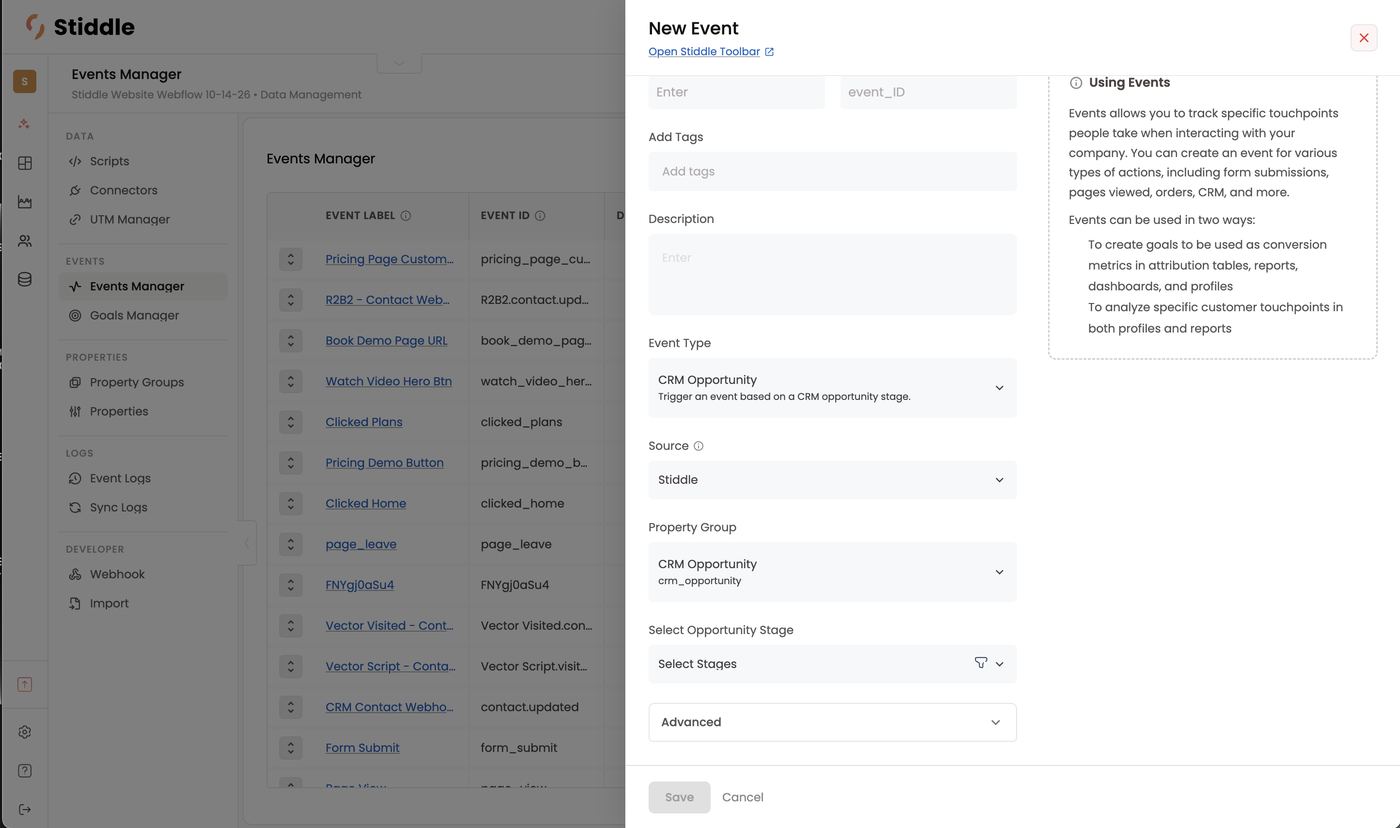
Task: Click the workspace avatar S icon
Action: 25,81
